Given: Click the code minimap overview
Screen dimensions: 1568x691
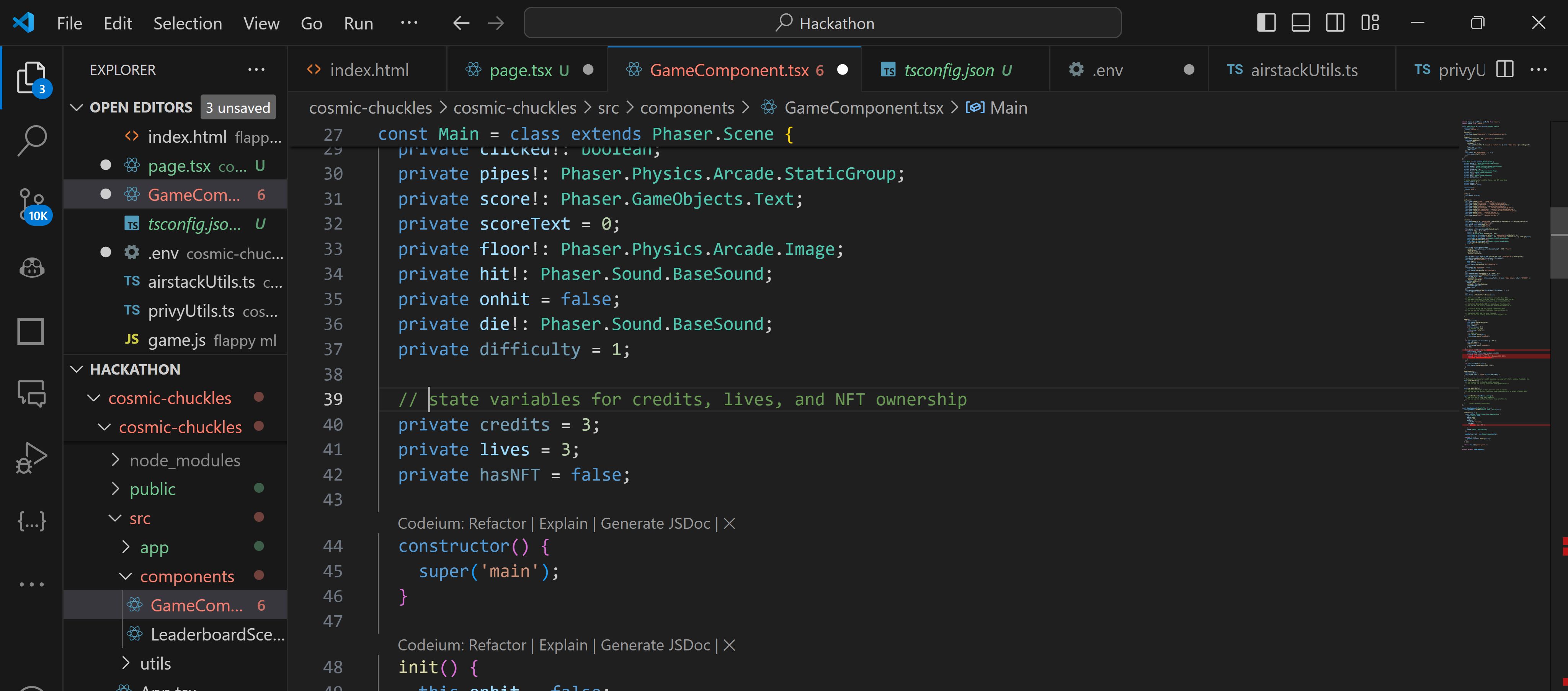Looking at the screenshot, I should (x=1505, y=286).
